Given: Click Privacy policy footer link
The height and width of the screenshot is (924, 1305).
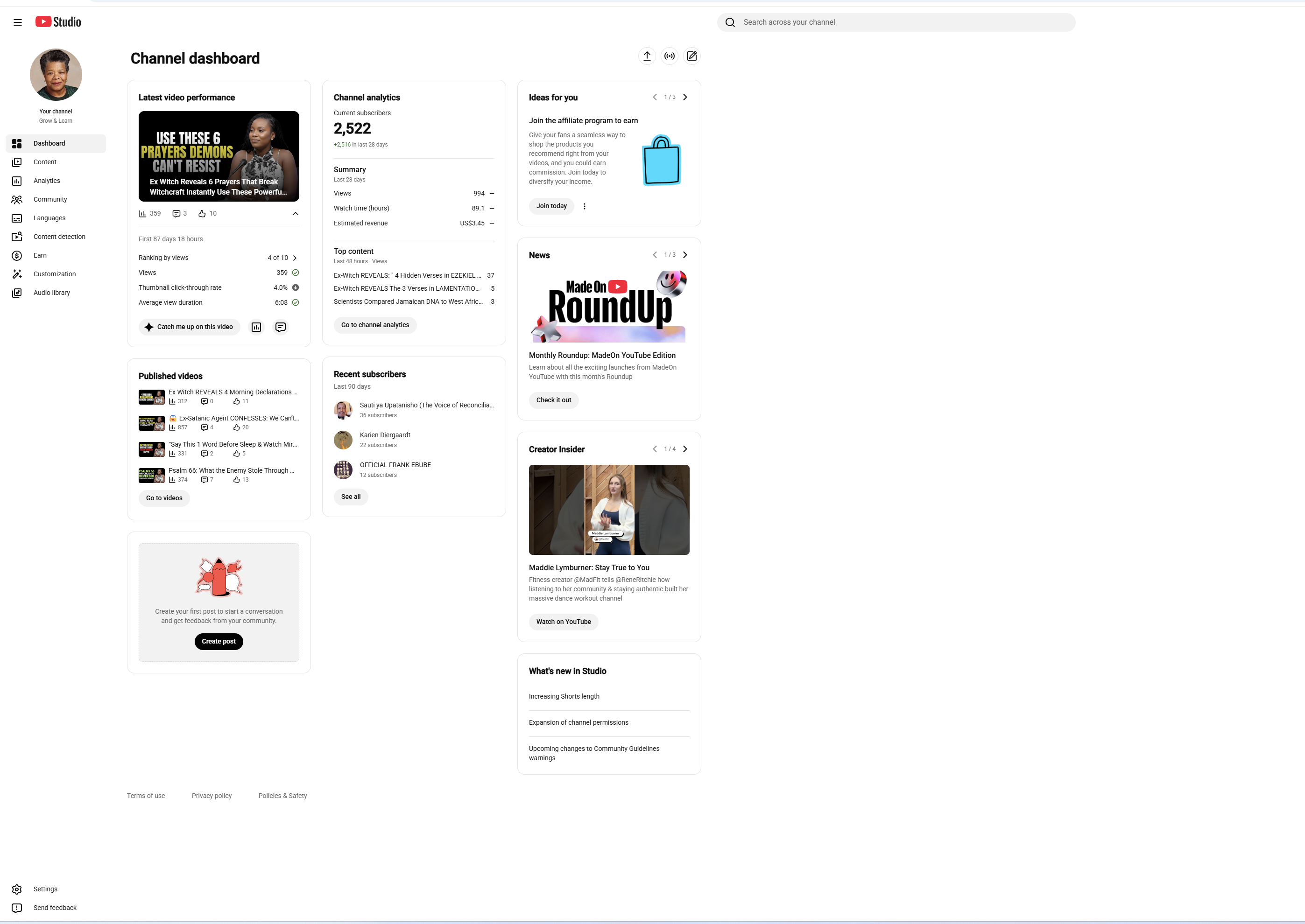Looking at the screenshot, I should click(212, 796).
